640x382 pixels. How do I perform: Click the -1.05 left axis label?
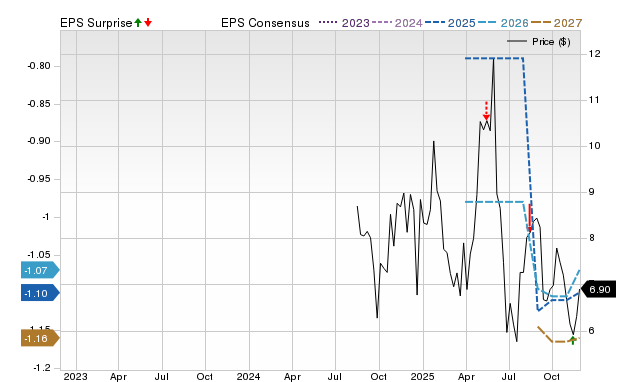click(x=39, y=254)
